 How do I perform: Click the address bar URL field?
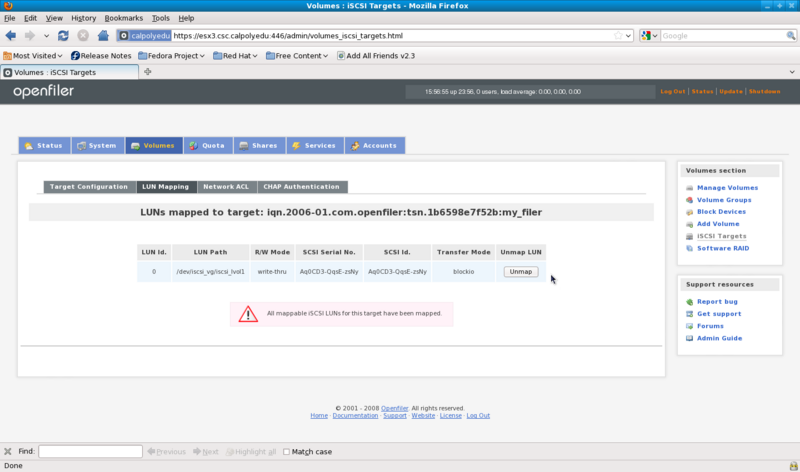point(392,36)
